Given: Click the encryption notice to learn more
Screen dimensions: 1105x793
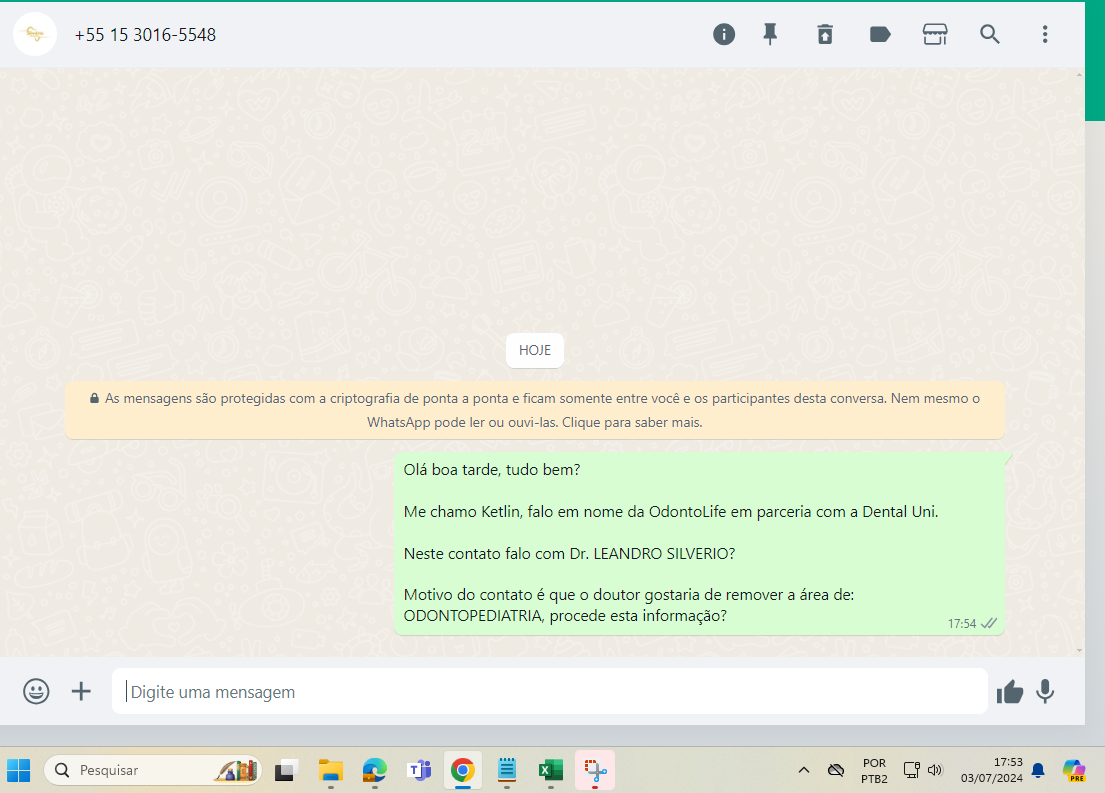Looking at the screenshot, I should 535,410.
